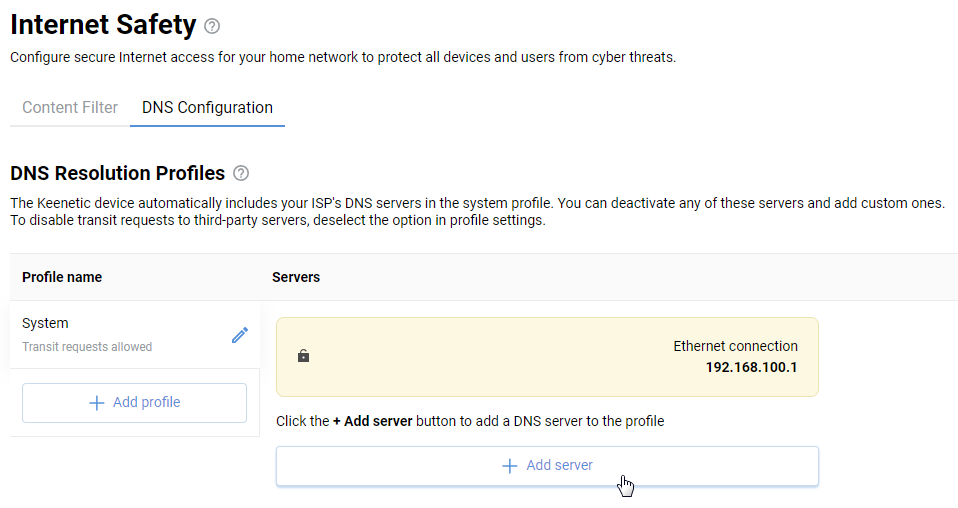Select the DNS Configuration tab
Image resolution: width=958 pixels, height=508 pixels.
point(207,108)
